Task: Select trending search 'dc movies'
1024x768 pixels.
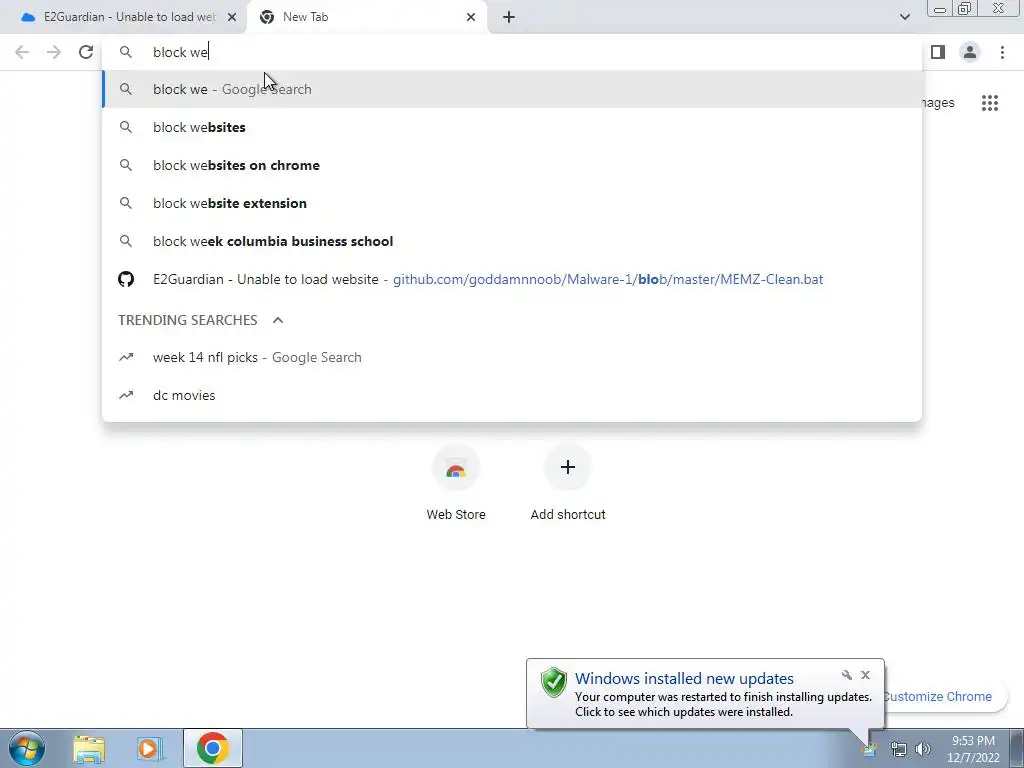Action: click(x=512, y=395)
